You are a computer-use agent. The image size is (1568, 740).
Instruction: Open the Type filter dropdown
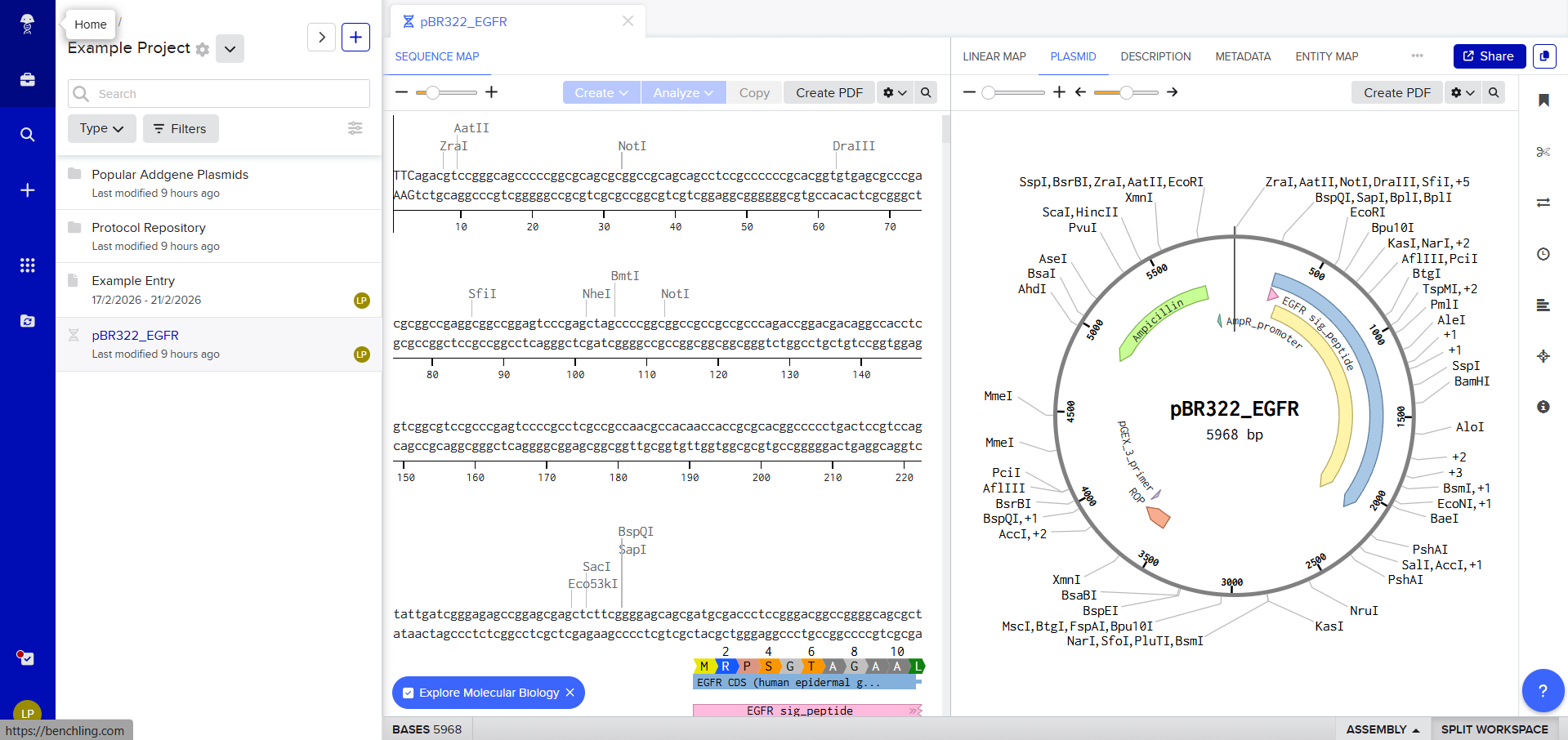click(101, 129)
